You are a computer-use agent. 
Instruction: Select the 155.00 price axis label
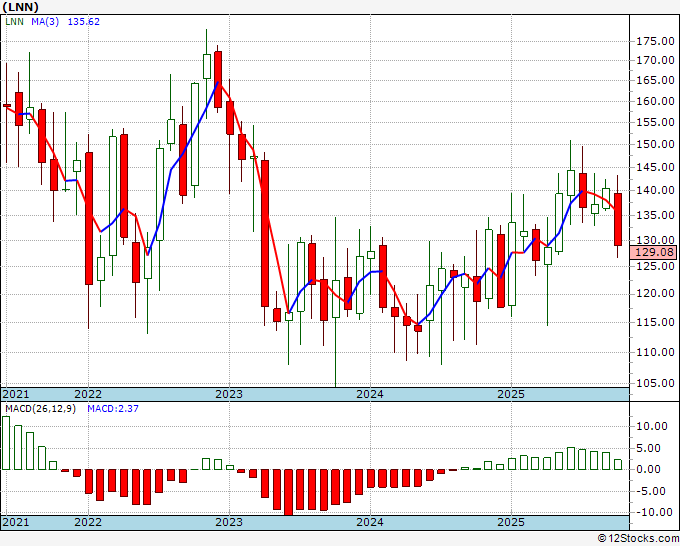(655, 122)
